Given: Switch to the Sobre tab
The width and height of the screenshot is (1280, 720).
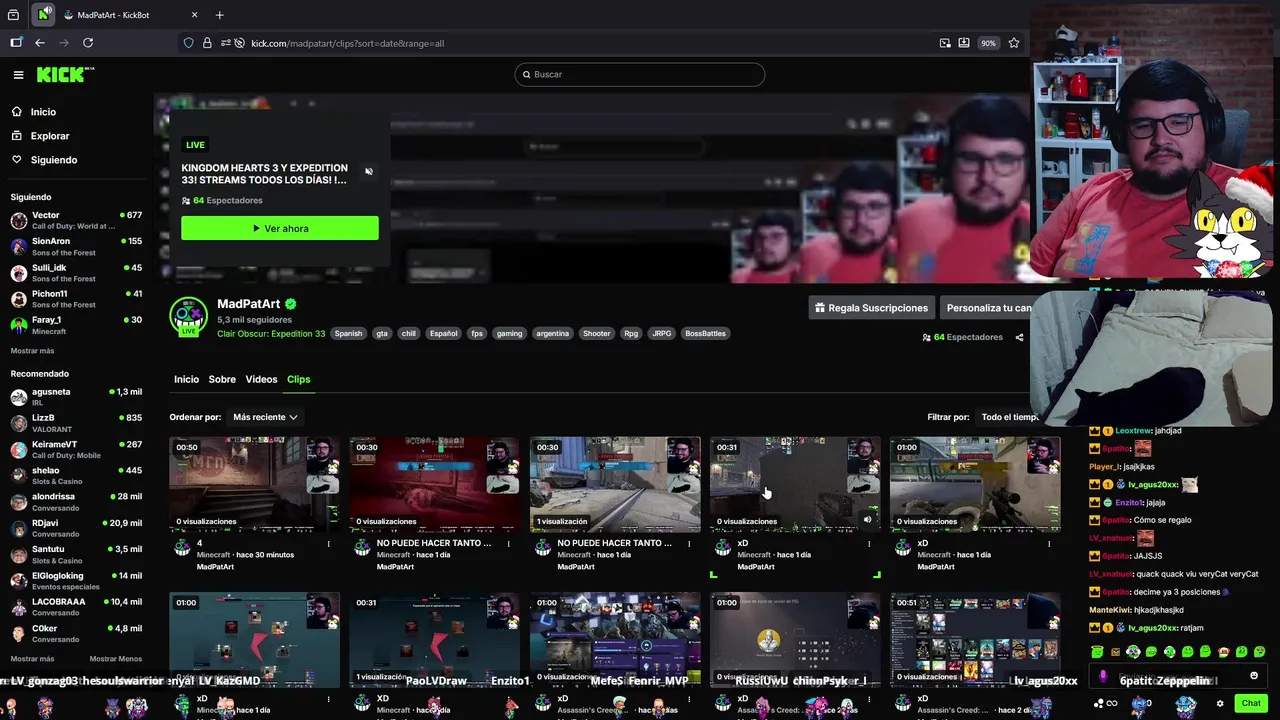Looking at the screenshot, I should click(222, 379).
